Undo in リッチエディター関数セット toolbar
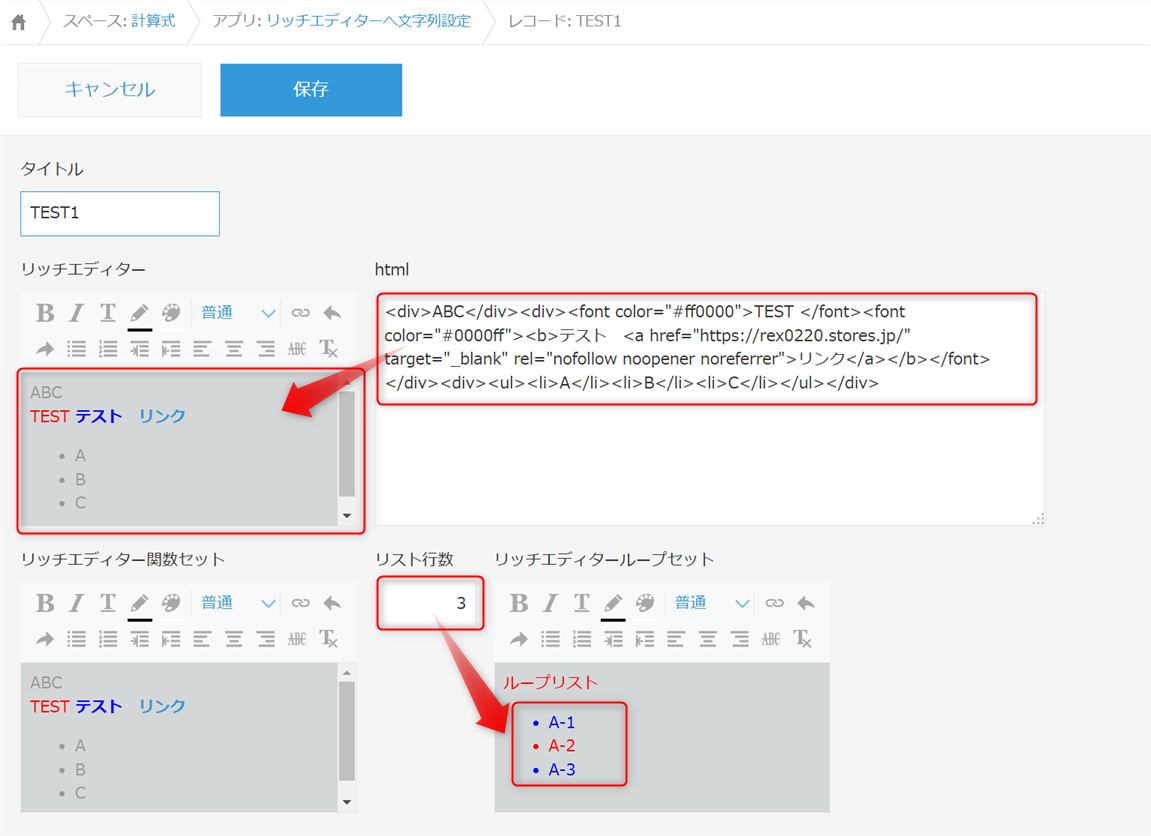 click(333, 603)
